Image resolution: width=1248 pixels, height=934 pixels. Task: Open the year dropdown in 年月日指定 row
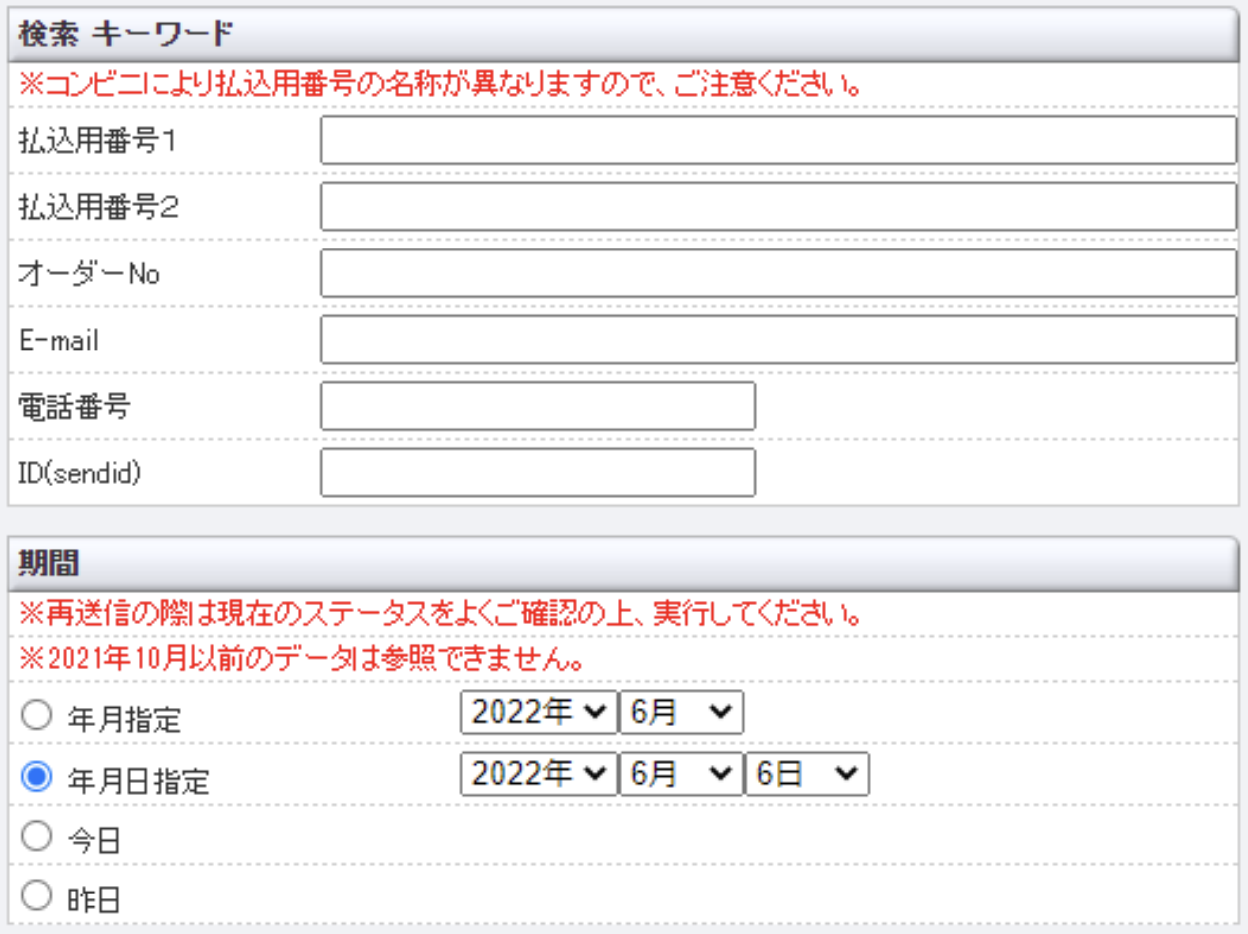click(539, 774)
